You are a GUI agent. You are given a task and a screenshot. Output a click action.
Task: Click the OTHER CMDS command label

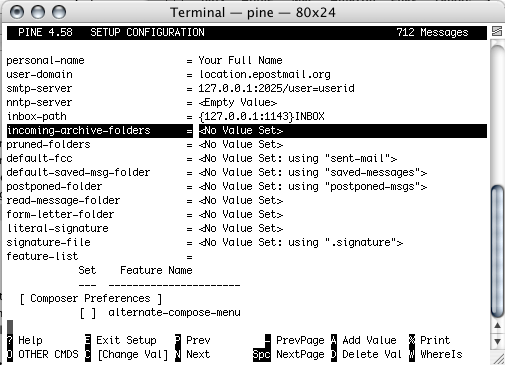point(48,354)
